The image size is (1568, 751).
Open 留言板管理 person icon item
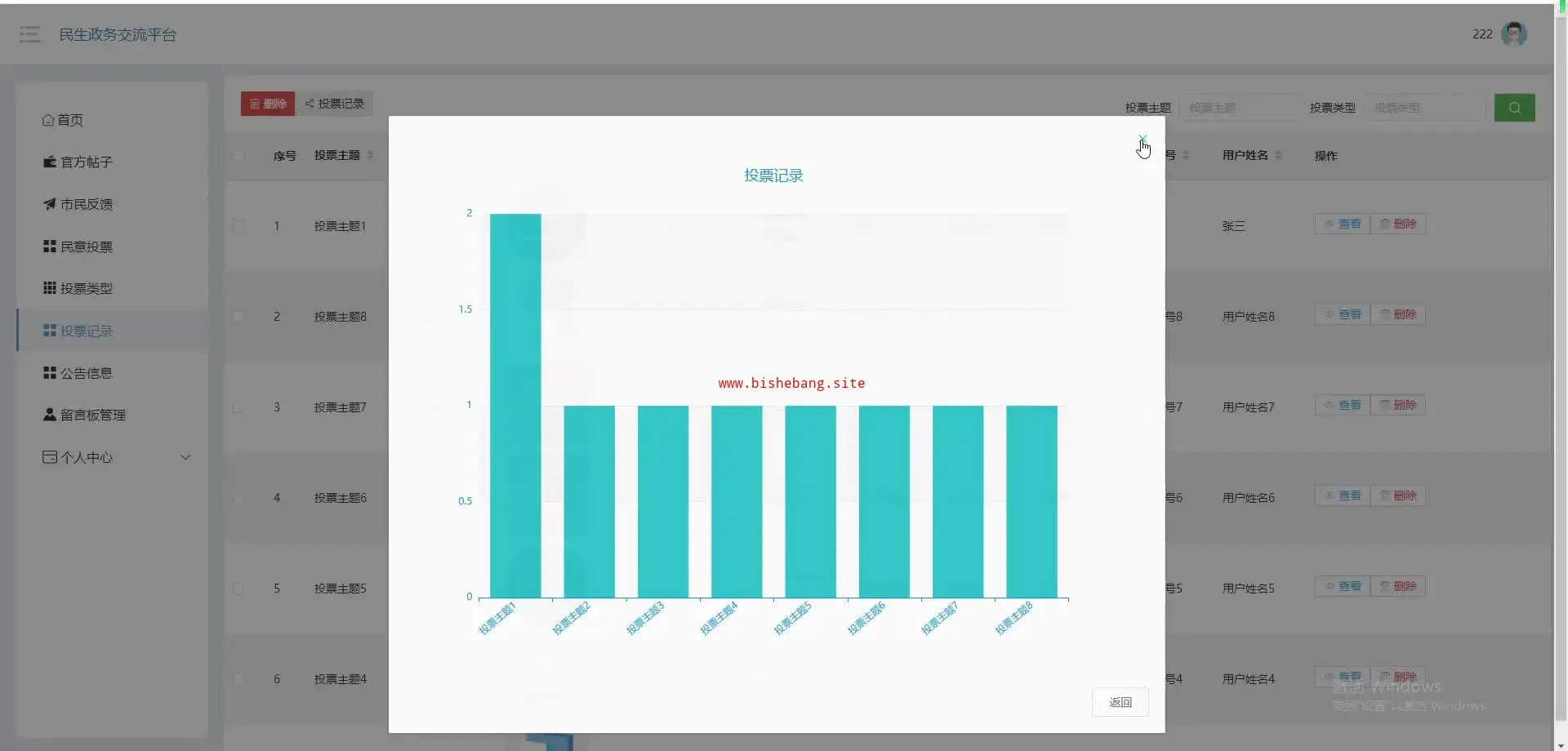tap(85, 415)
